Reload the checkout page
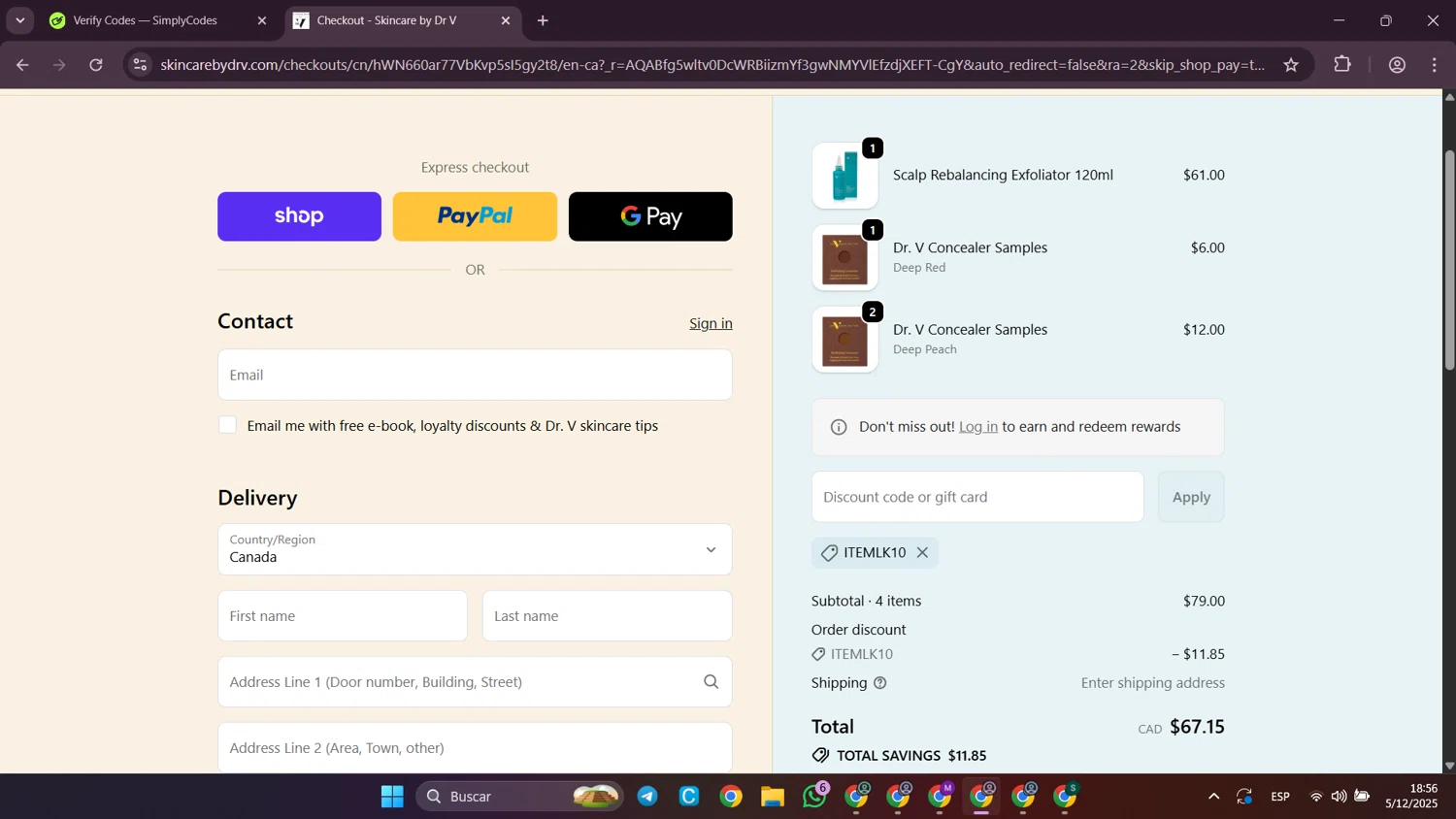Viewport: 1456px width, 819px height. (96, 65)
